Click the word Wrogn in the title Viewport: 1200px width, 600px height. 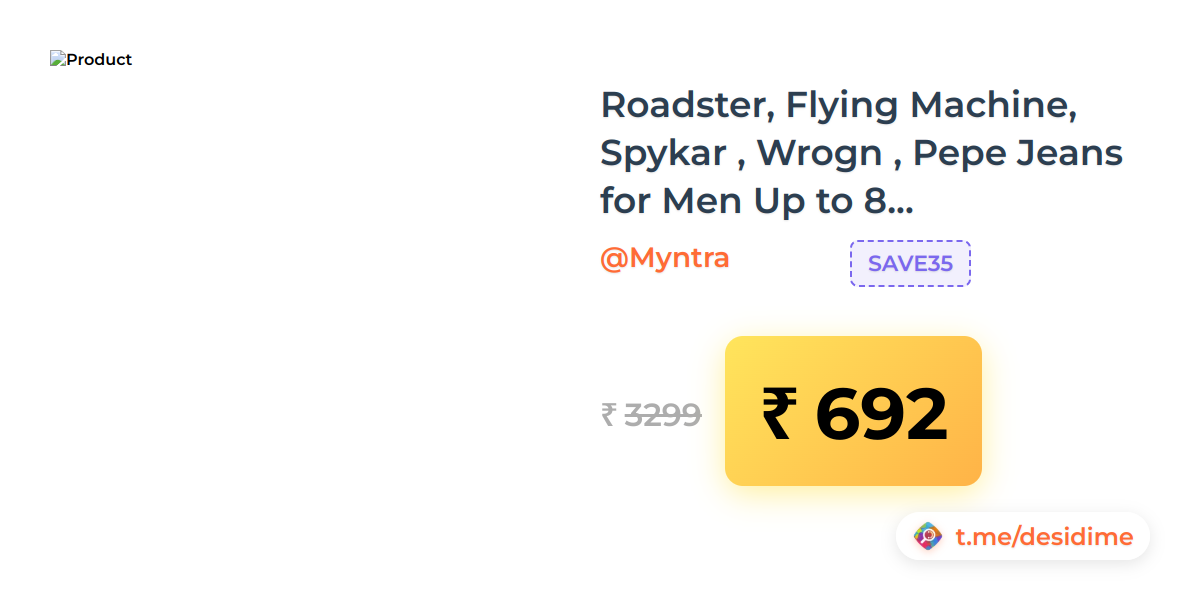[x=819, y=154]
